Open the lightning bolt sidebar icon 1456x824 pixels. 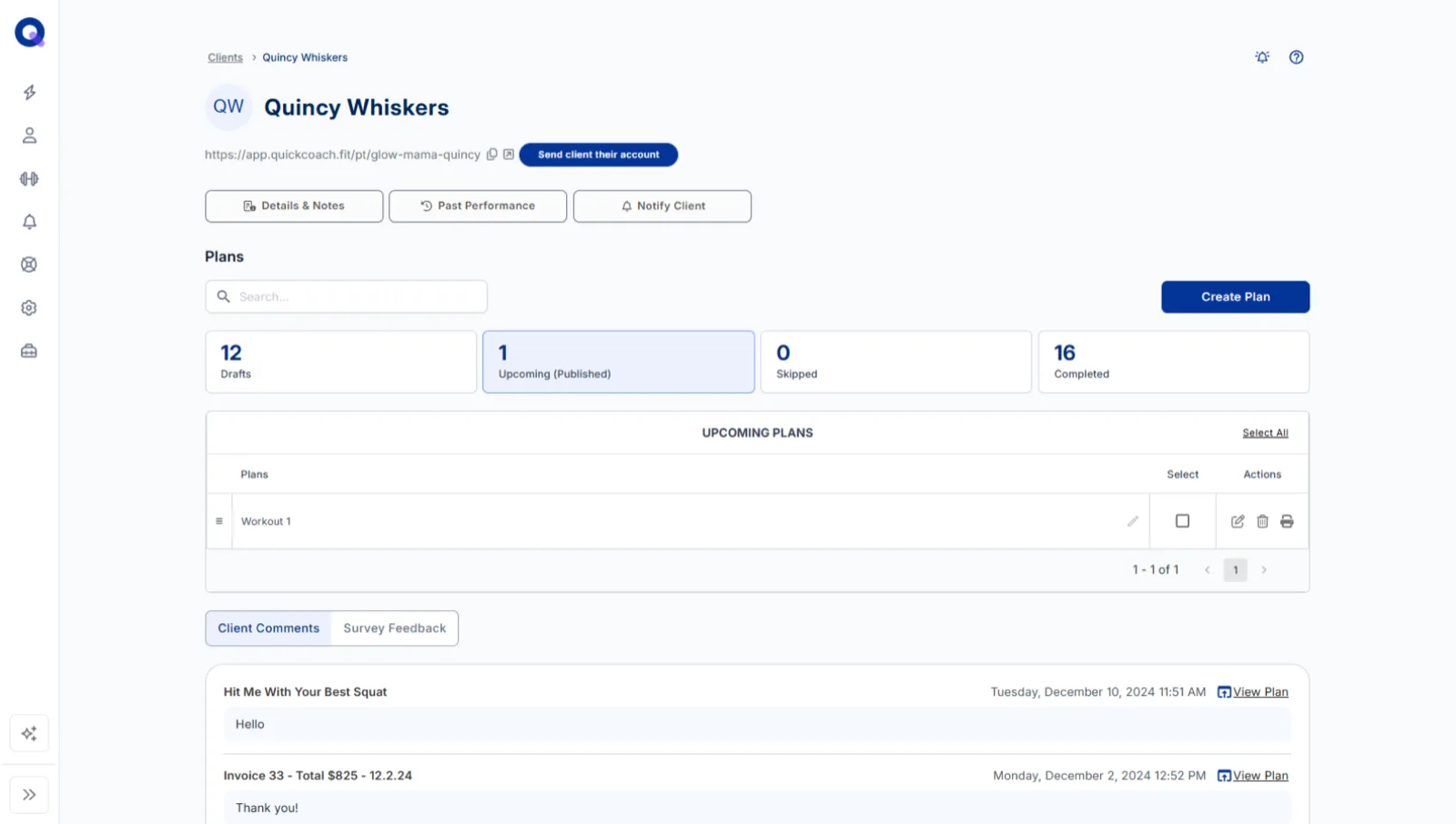[x=29, y=93]
